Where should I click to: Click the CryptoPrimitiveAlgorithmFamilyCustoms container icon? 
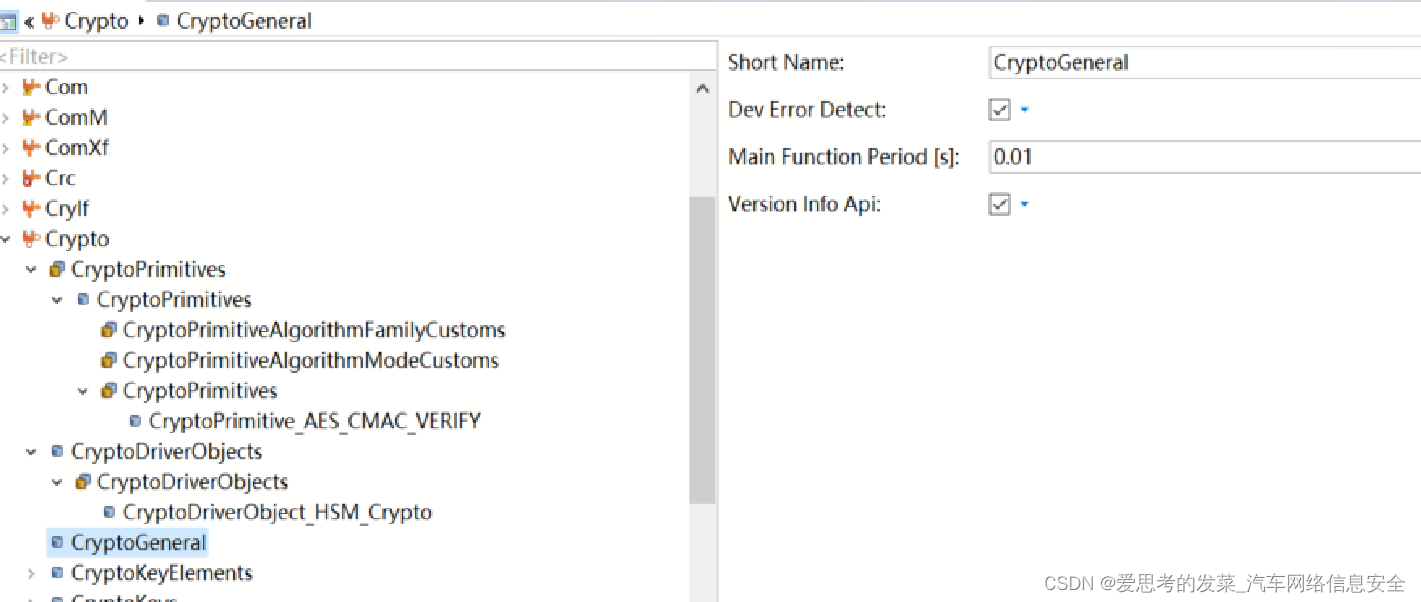point(109,330)
